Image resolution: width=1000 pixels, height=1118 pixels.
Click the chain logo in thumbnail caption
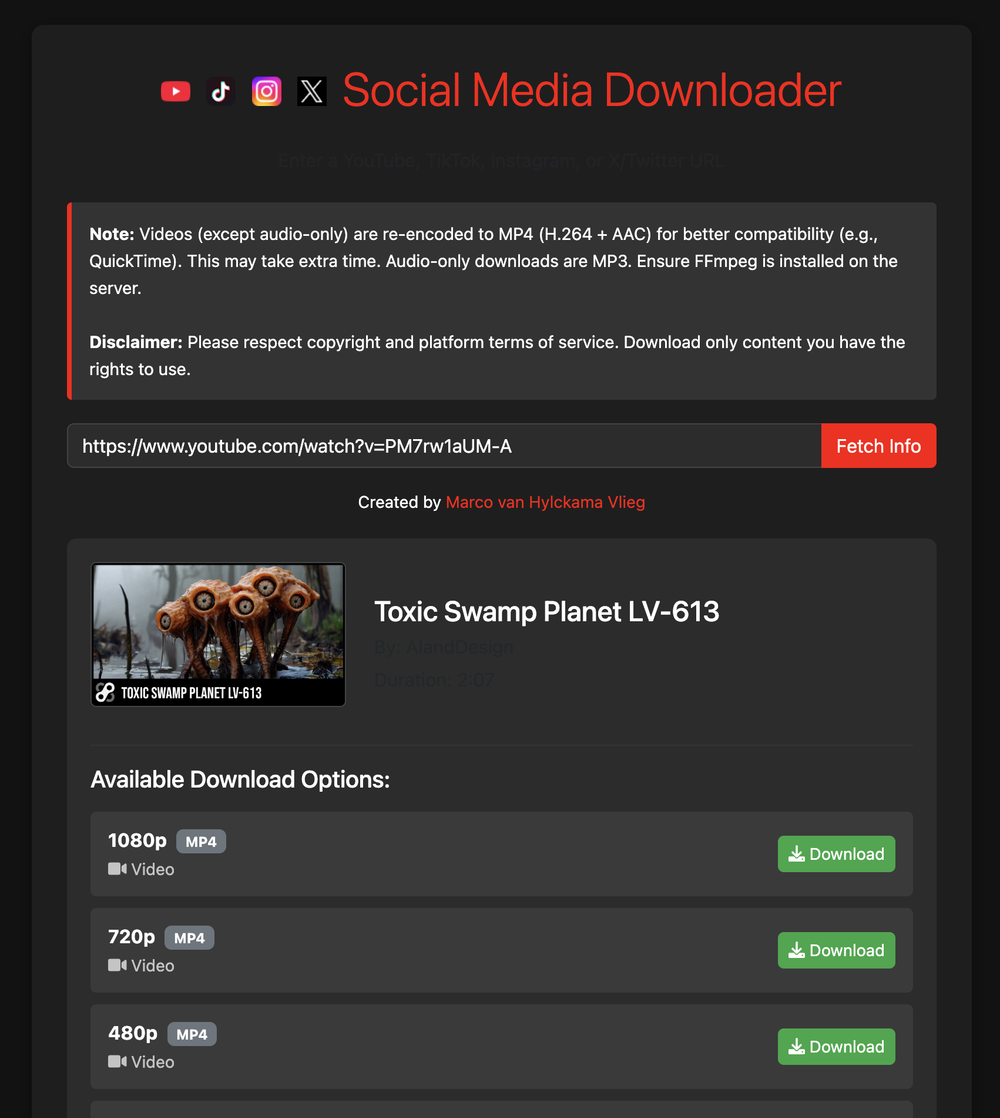click(105, 692)
